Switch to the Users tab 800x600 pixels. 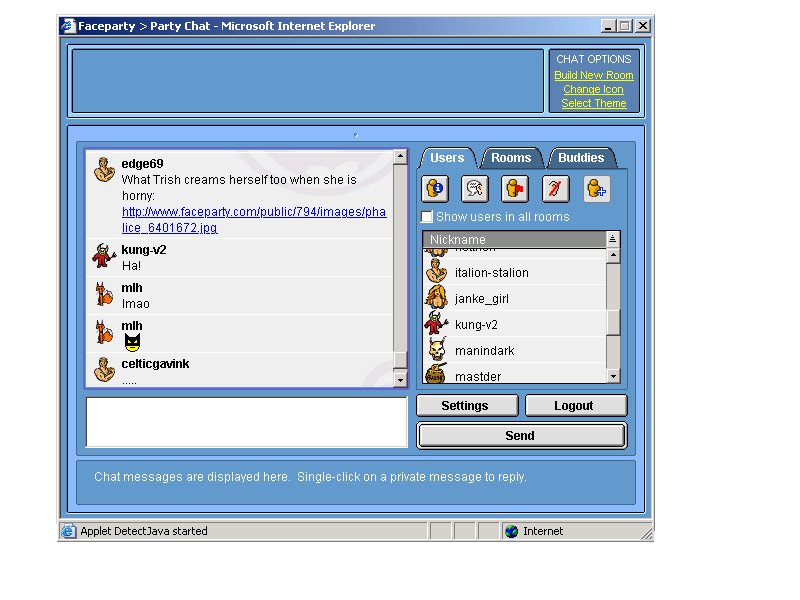447,158
